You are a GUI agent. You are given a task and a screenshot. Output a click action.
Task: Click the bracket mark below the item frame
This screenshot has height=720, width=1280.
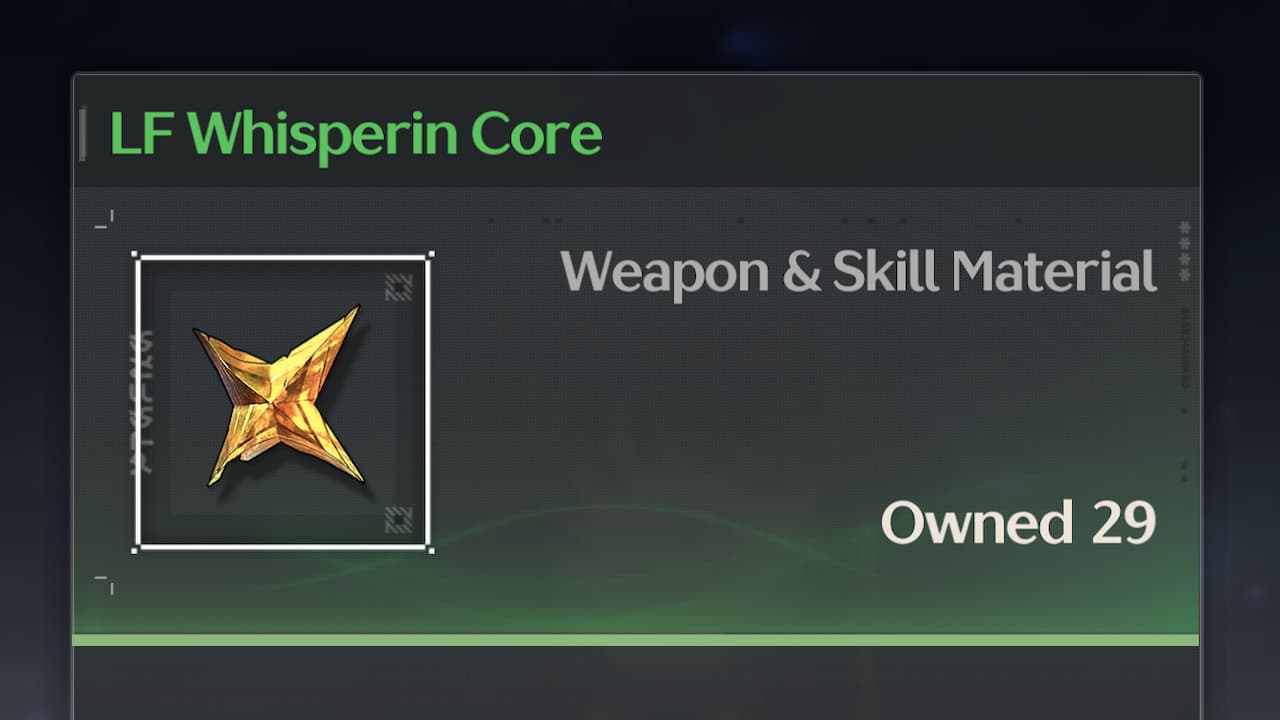(x=105, y=584)
